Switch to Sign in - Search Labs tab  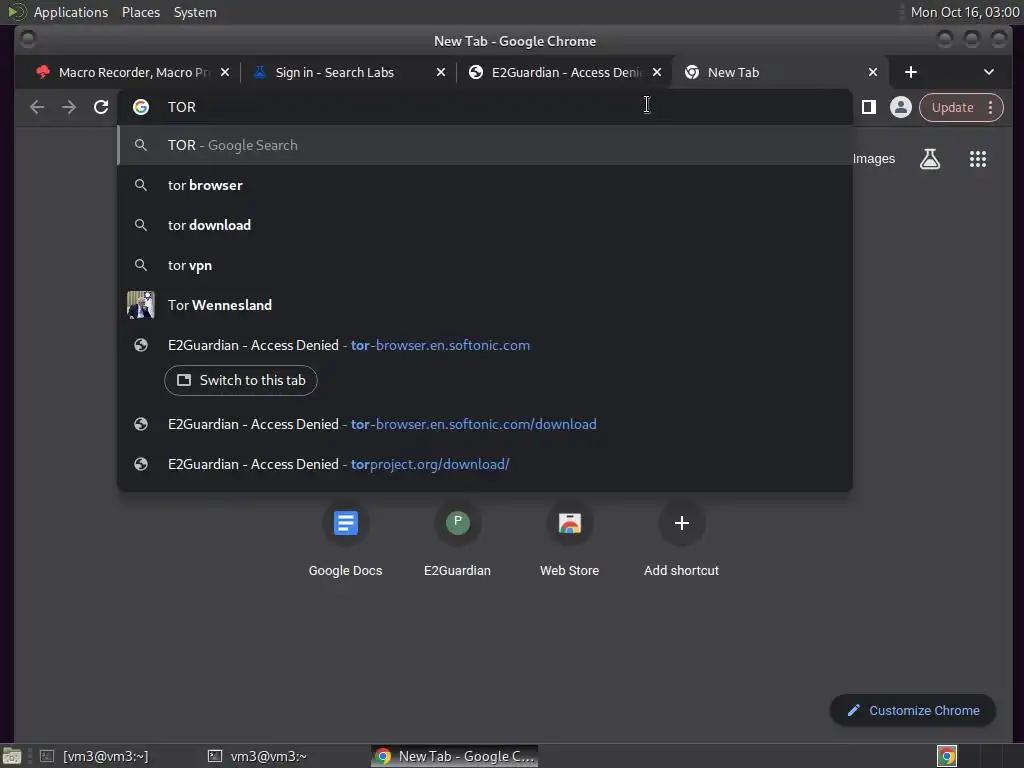[x=347, y=72]
